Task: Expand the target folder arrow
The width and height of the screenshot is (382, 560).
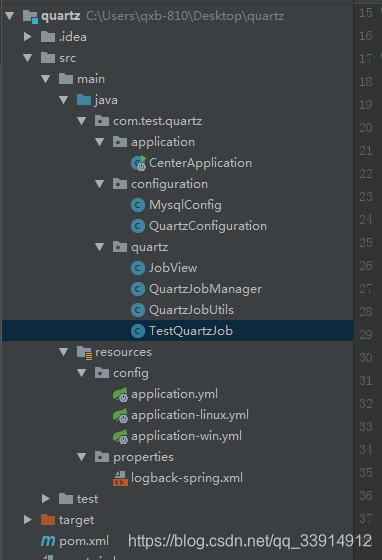Action: point(27,520)
